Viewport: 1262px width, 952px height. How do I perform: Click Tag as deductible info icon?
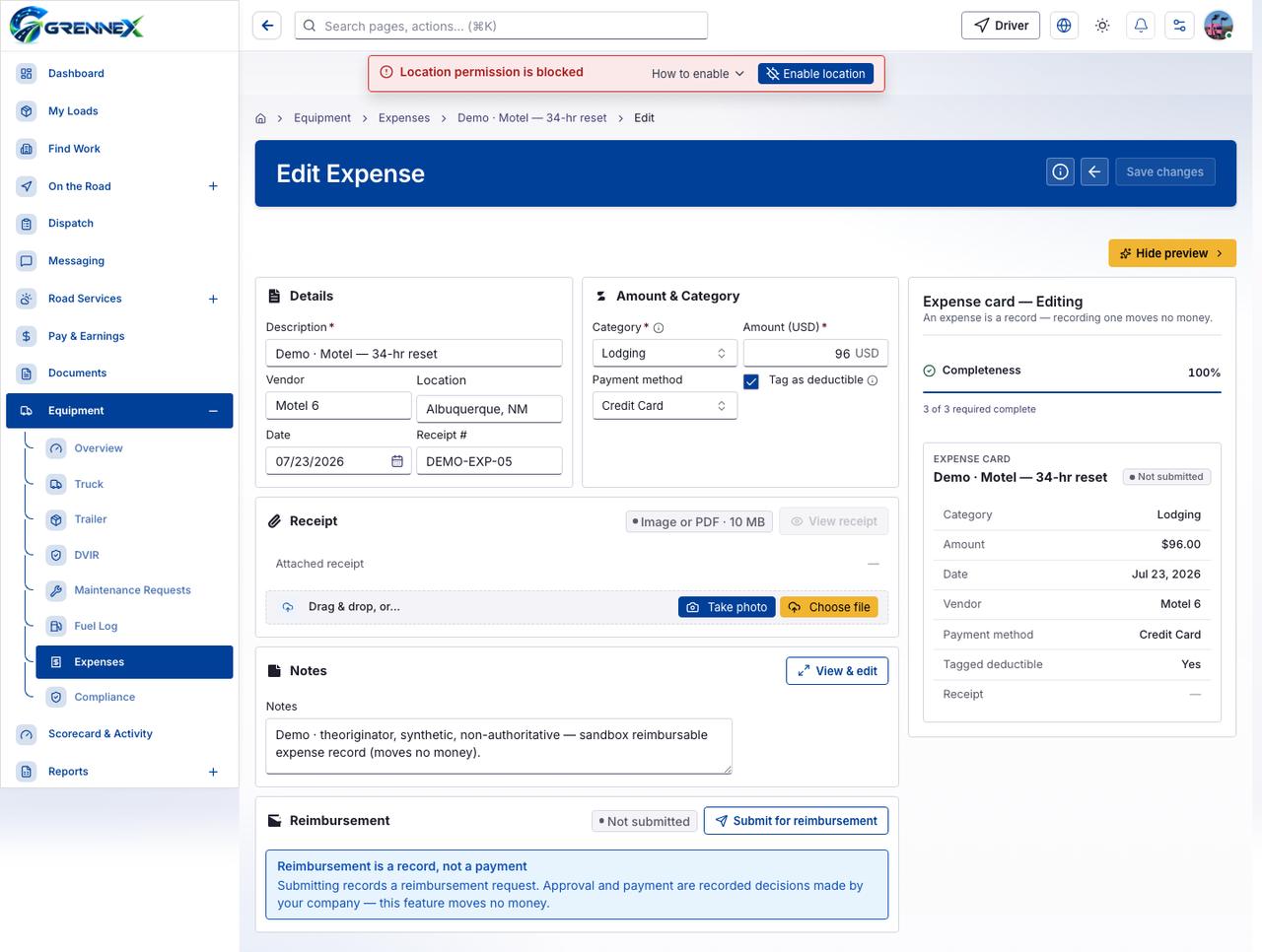pos(873,380)
